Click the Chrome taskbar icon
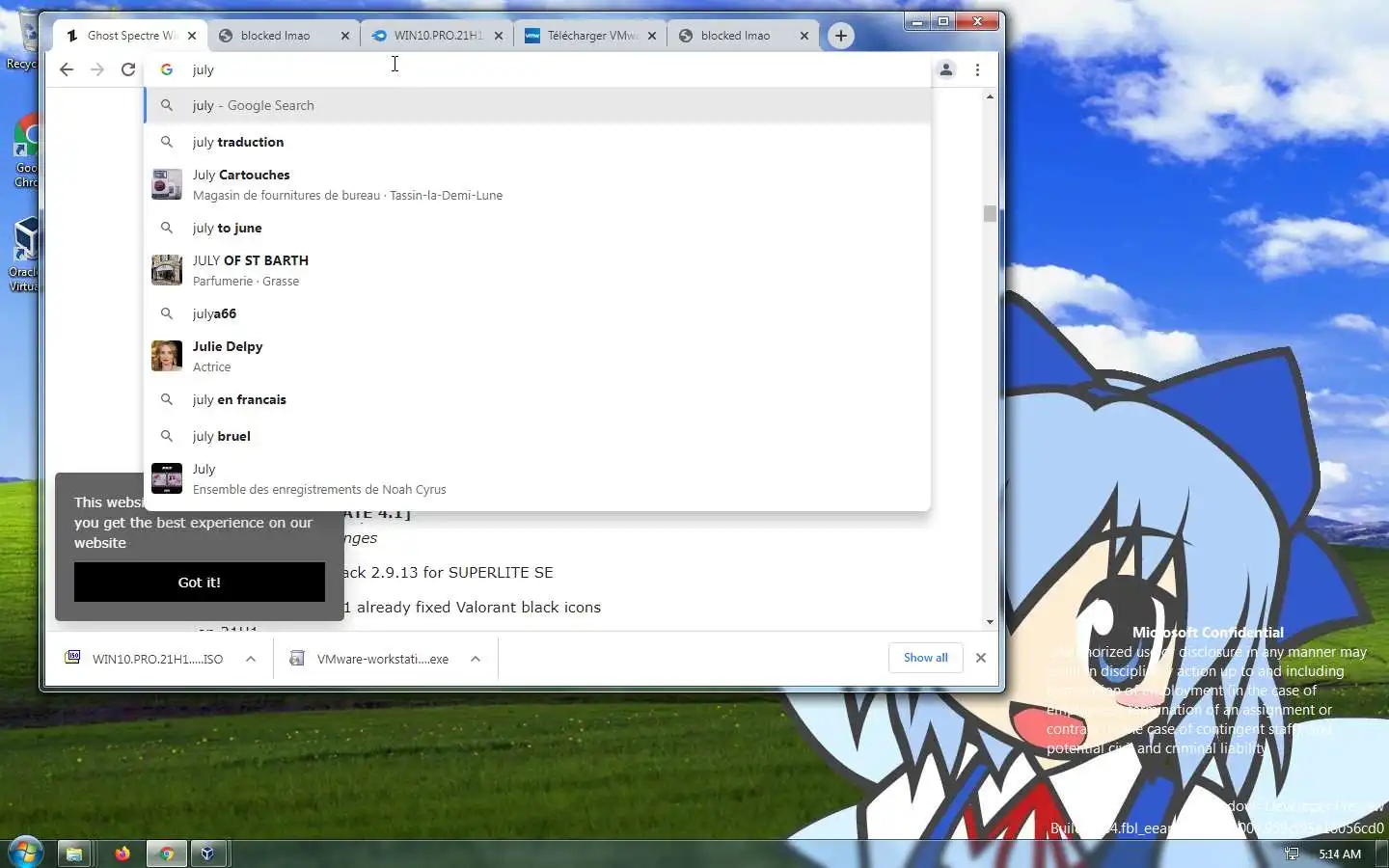Image resolution: width=1389 pixels, height=868 pixels. click(x=167, y=854)
